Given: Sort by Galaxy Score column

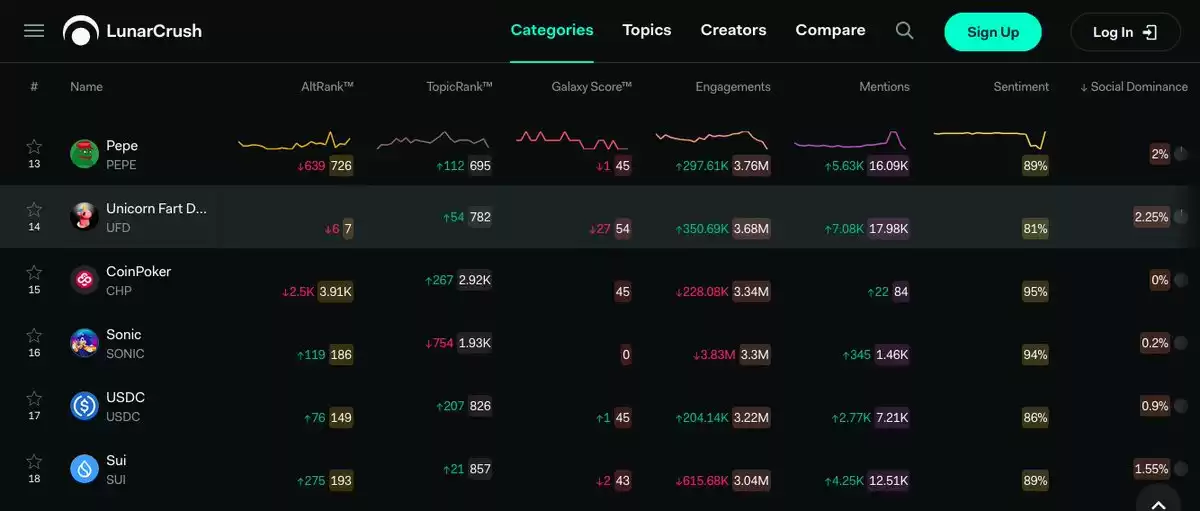Looking at the screenshot, I should pos(591,87).
